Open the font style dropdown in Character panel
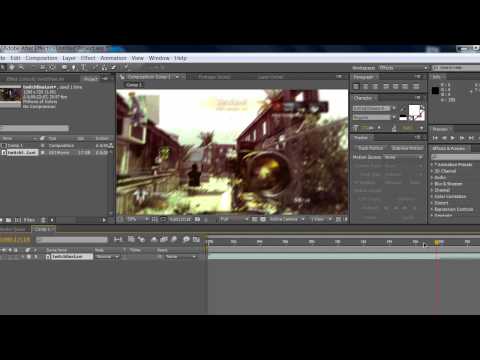The height and width of the screenshot is (360, 480). (394, 117)
